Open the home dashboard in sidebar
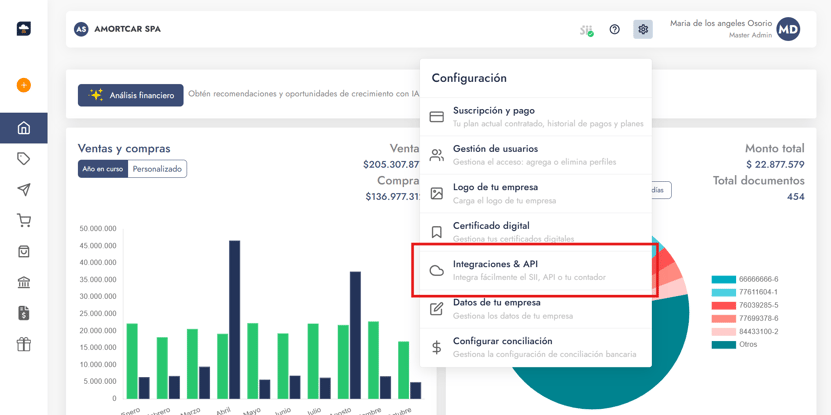The height and width of the screenshot is (415, 831). coord(23,128)
